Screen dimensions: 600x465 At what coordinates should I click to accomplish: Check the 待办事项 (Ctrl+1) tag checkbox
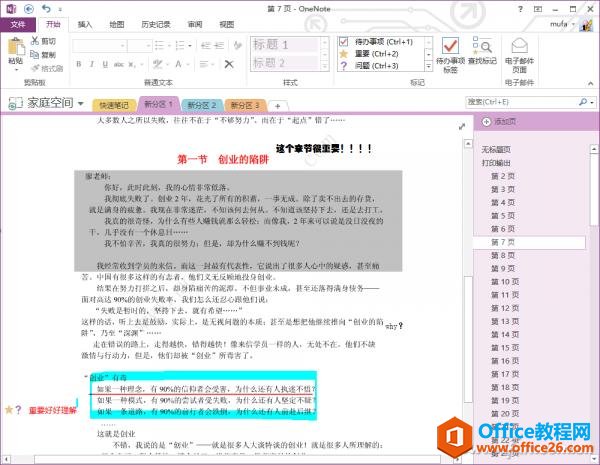342,42
